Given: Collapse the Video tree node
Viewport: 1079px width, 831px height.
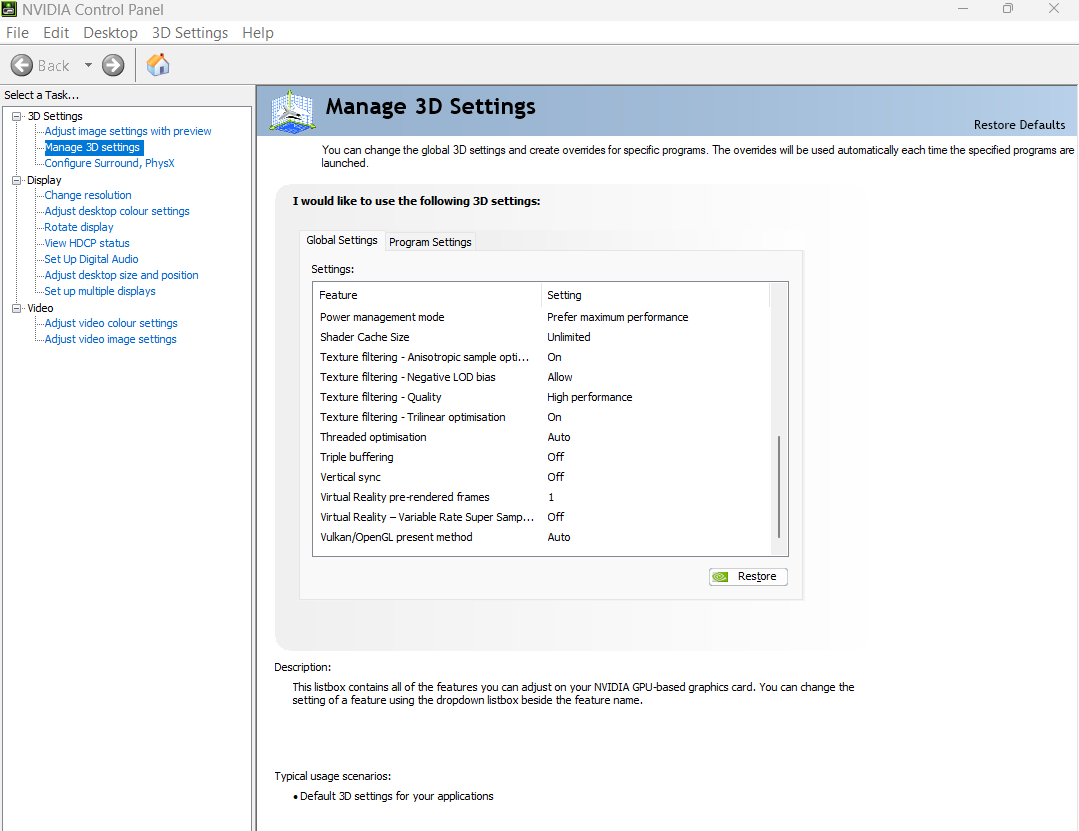Looking at the screenshot, I should point(17,308).
